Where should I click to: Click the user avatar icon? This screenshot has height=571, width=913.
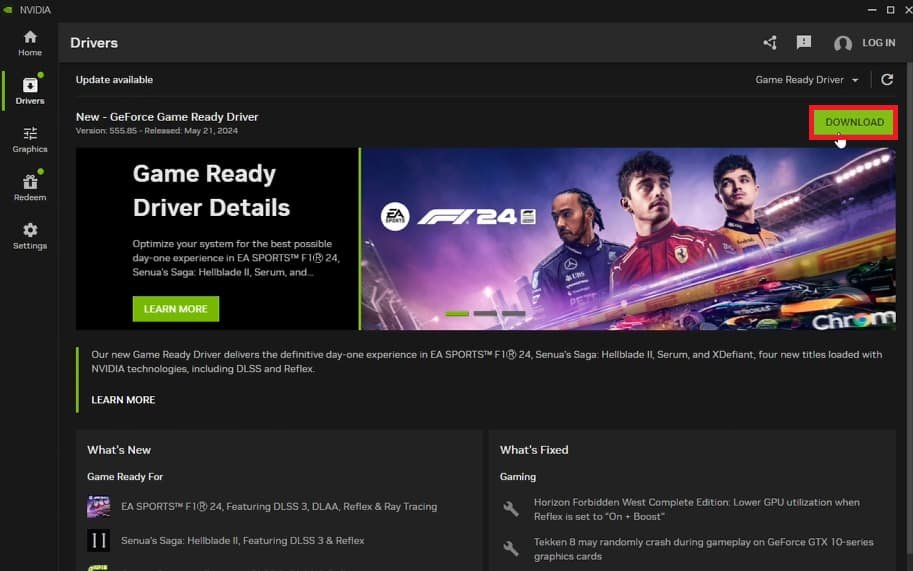coord(843,44)
